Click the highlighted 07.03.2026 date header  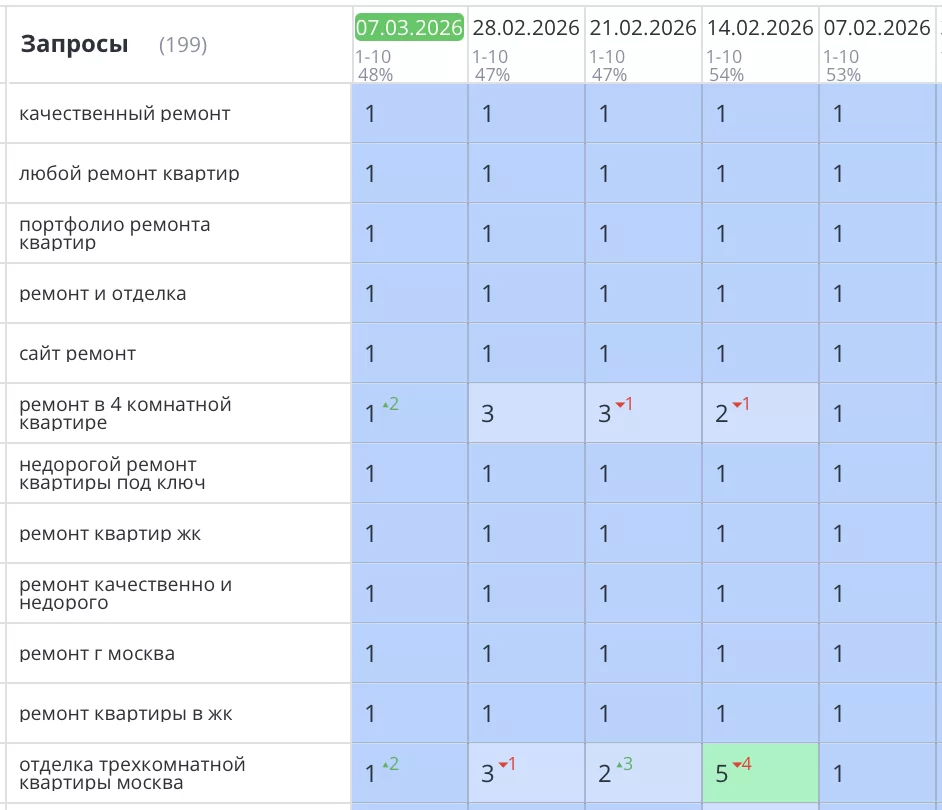pyautogui.click(x=409, y=27)
